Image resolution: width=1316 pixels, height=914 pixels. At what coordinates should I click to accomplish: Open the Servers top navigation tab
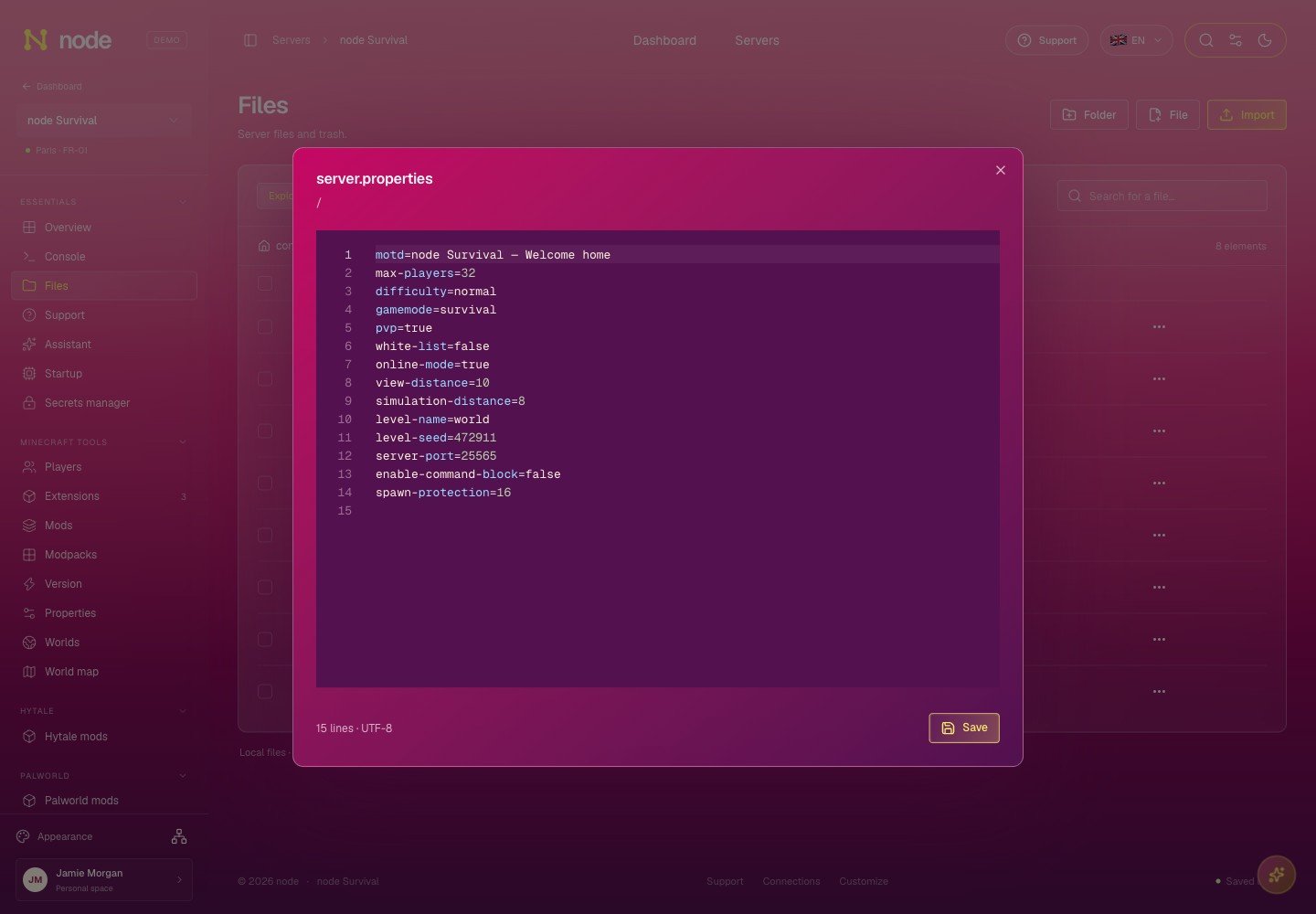tap(757, 40)
